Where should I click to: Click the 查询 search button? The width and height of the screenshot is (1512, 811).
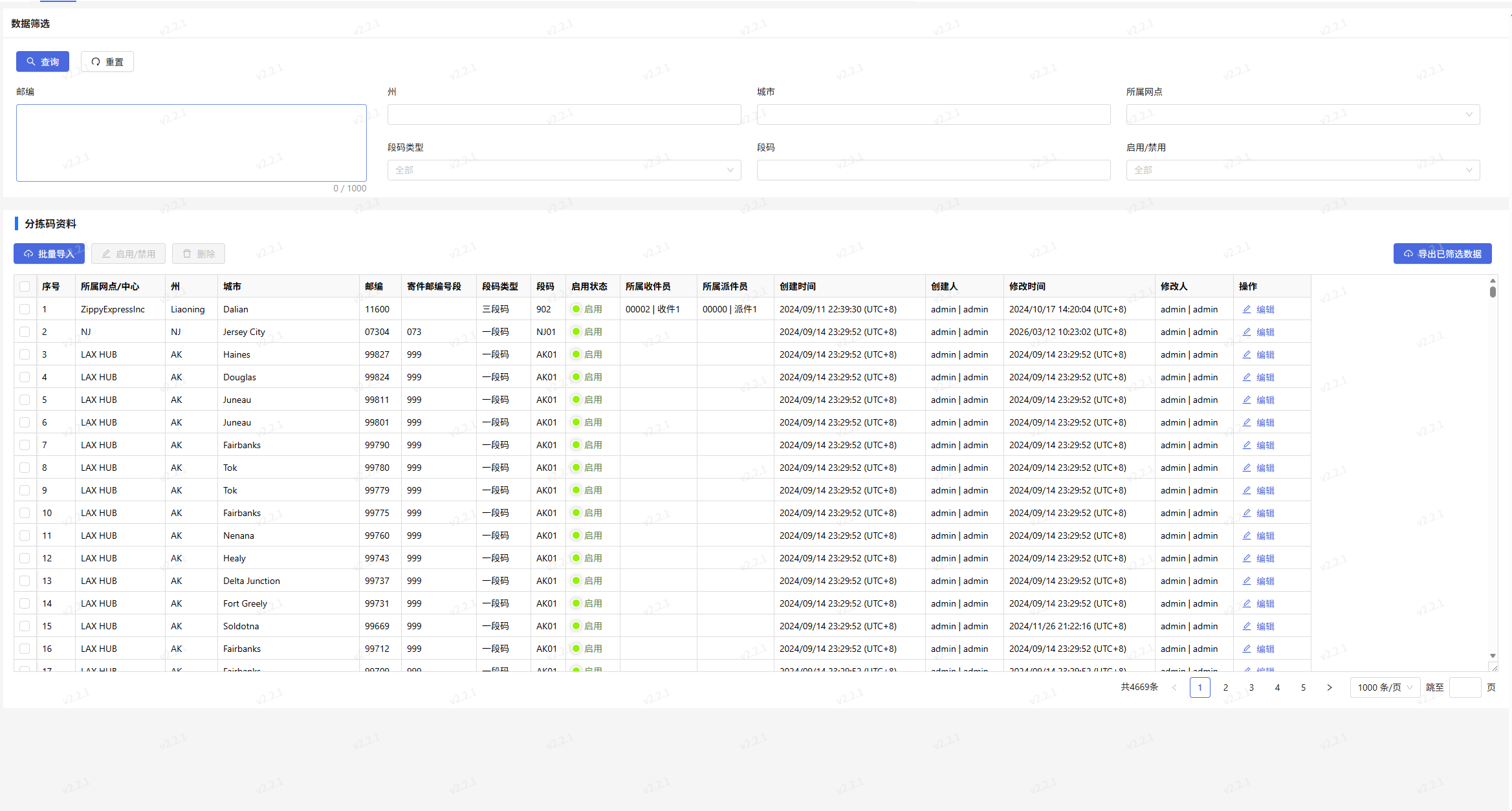[42, 61]
